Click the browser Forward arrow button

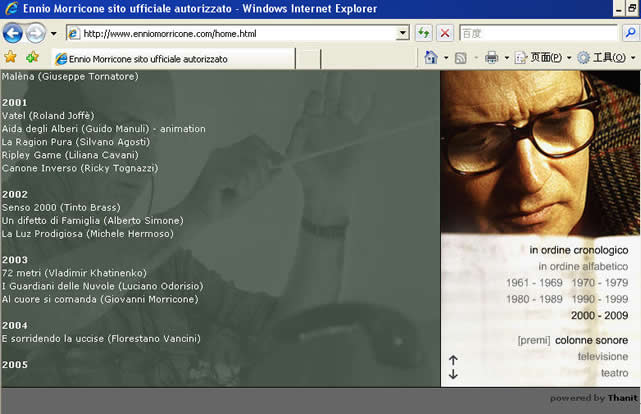[36, 34]
